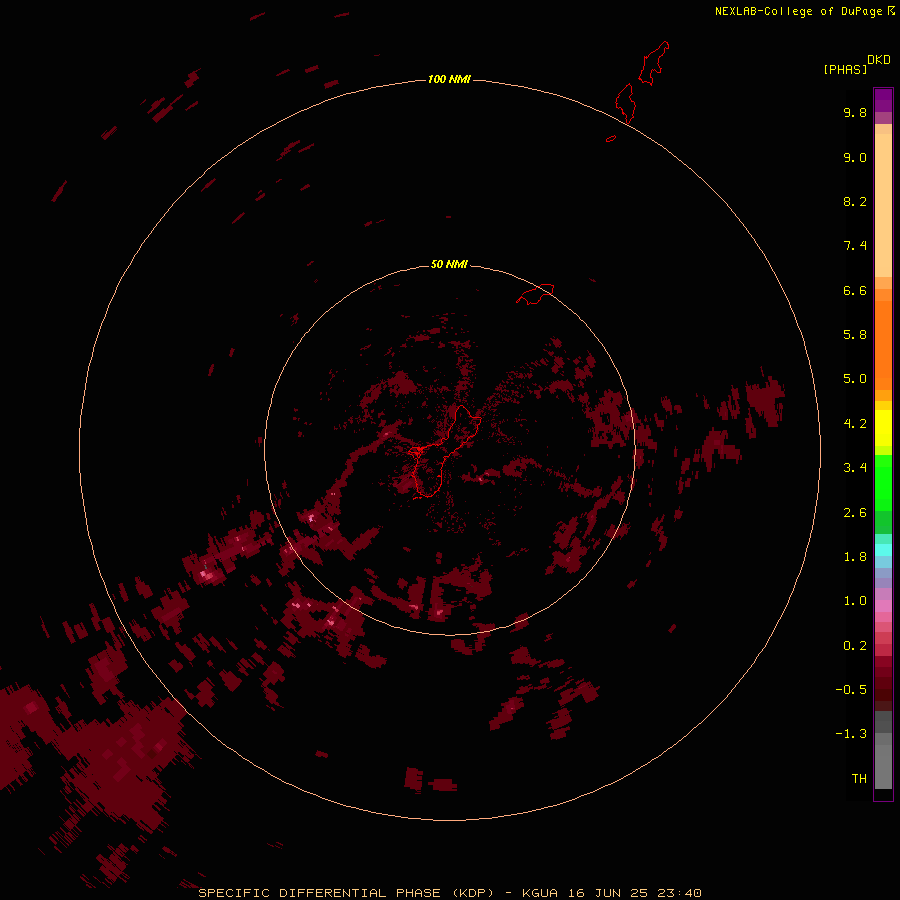Screen dimensions: 900x900
Task: Click the 9.0 value on the color scale
Action: 855,157
